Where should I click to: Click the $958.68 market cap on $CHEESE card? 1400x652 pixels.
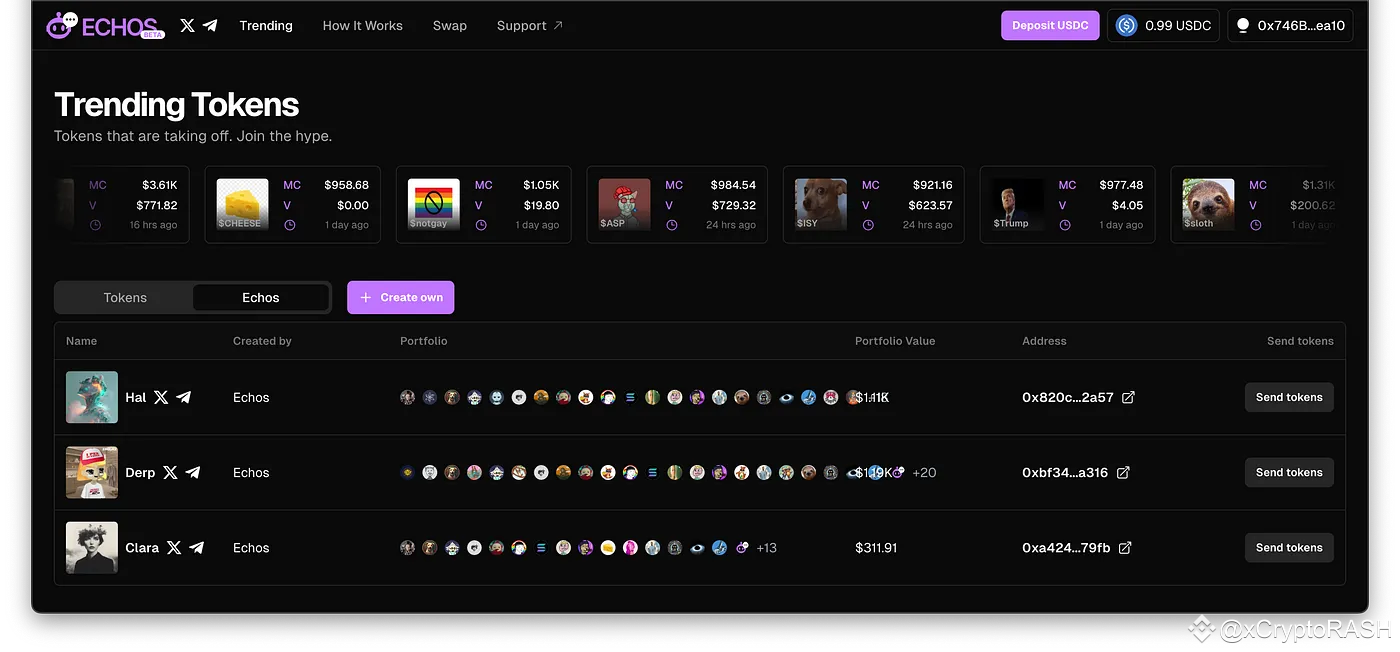click(x=346, y=185)
